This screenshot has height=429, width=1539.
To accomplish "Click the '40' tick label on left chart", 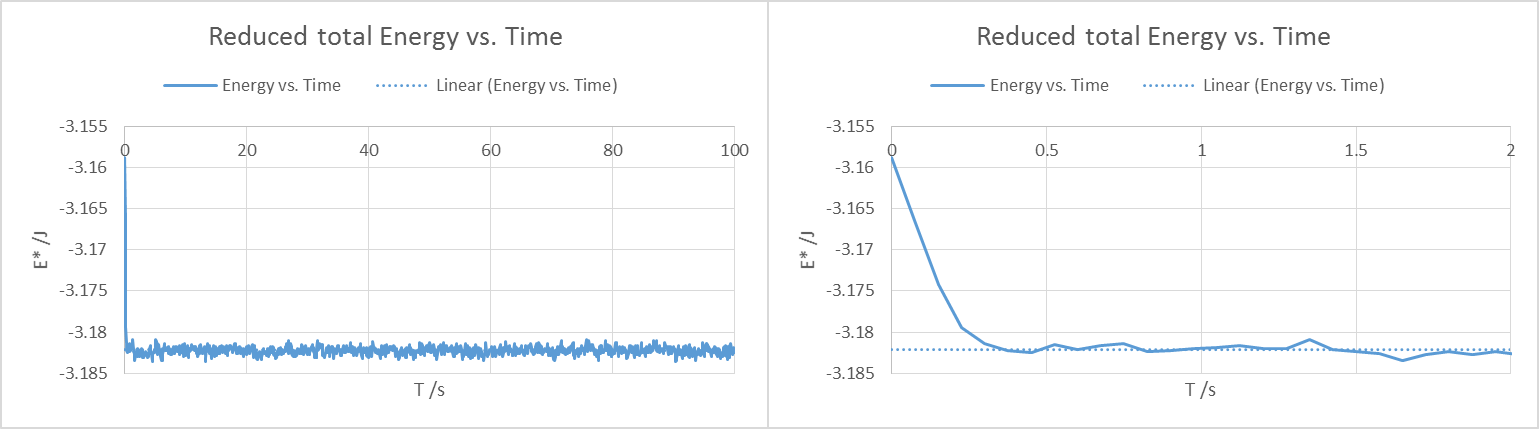I will (x=369, y=150).
